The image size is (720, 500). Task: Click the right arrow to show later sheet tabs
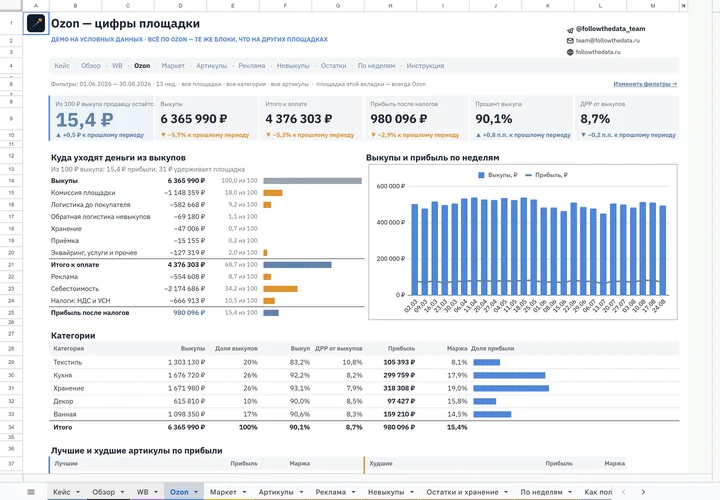643,492
